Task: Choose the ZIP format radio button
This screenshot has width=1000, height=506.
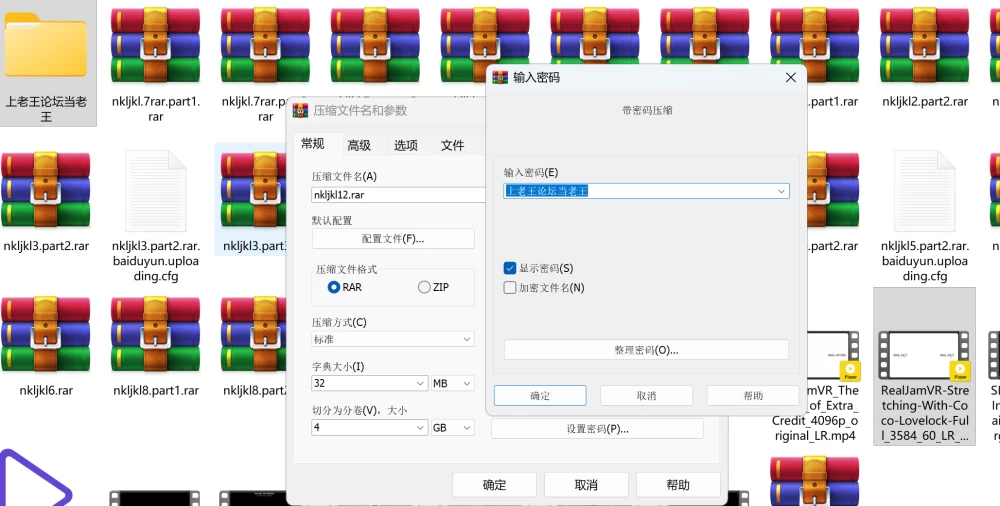Action: (x=424, y=287)
